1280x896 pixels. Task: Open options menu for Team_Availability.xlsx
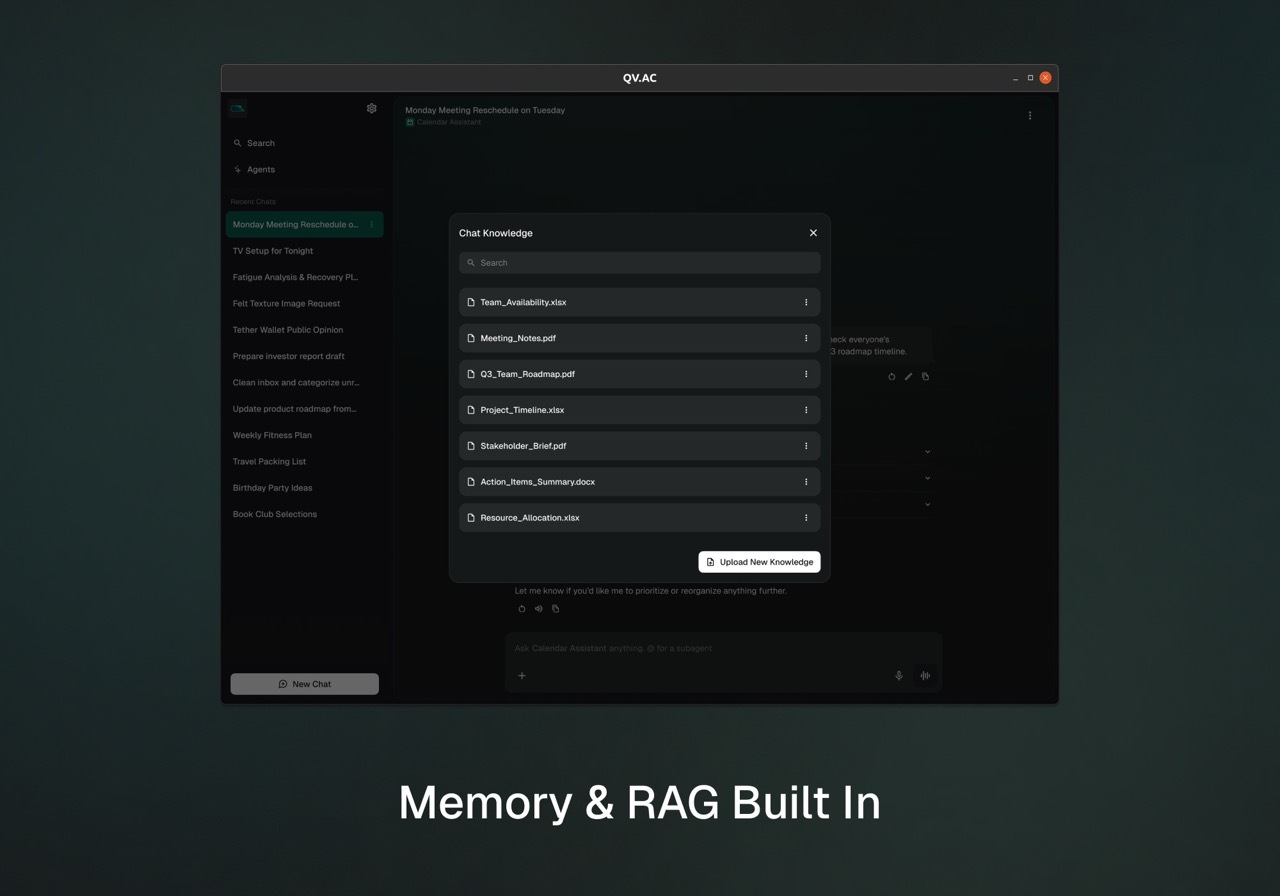pos(806,302)
